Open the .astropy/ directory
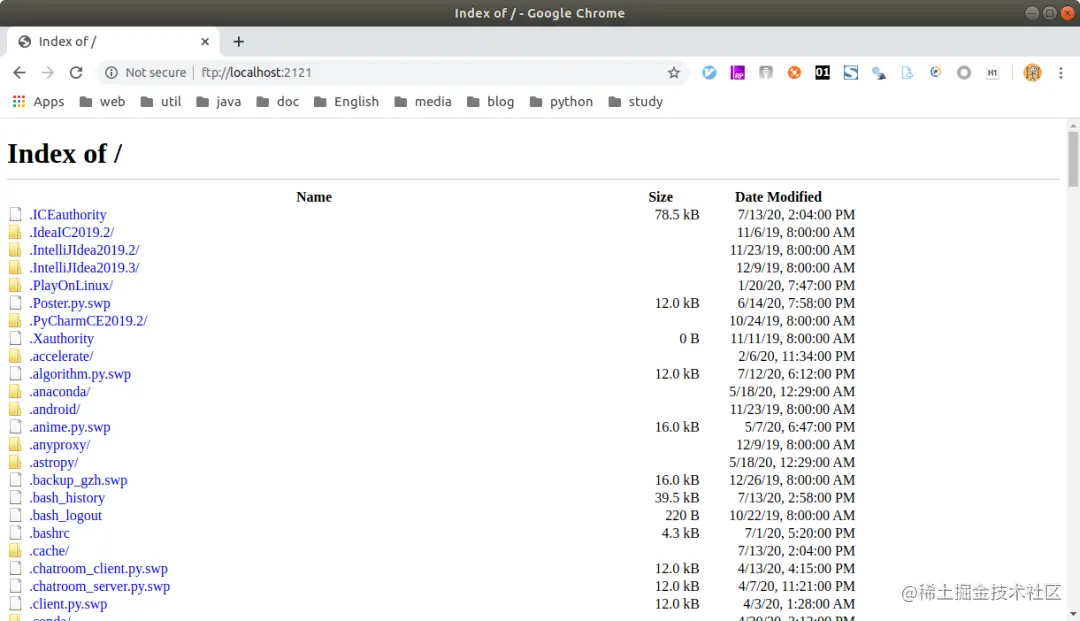This screenshot has height=621, width=1080. coord(54,463)
